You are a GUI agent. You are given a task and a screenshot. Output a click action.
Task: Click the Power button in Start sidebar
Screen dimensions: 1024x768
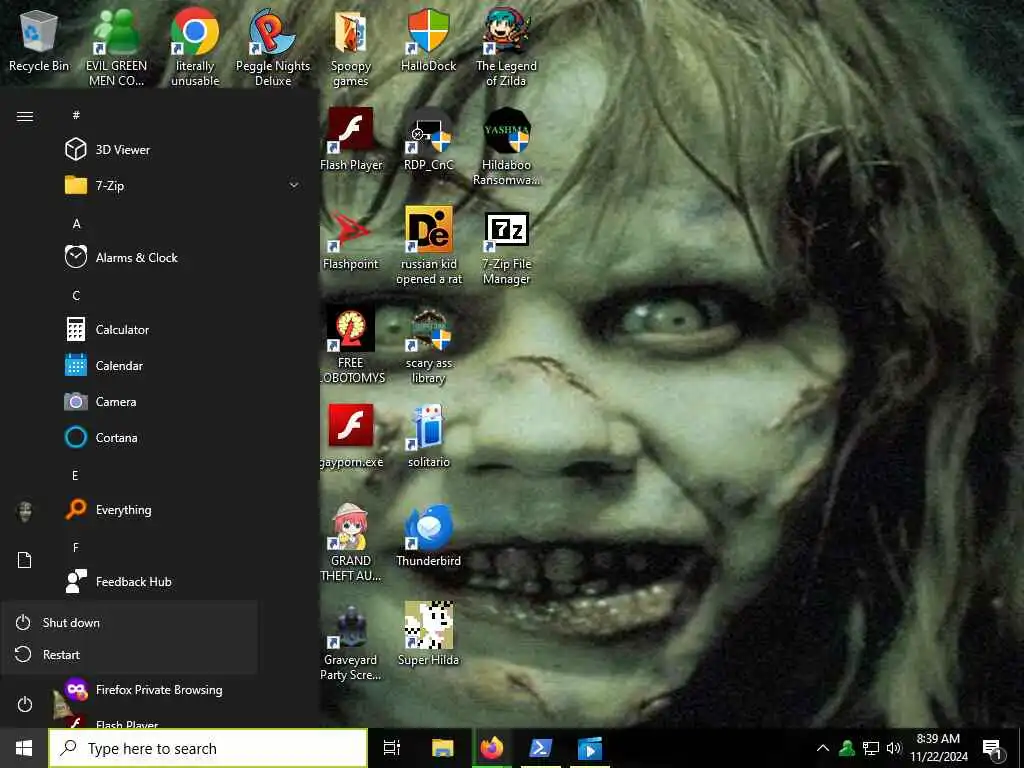coord(25,705)
